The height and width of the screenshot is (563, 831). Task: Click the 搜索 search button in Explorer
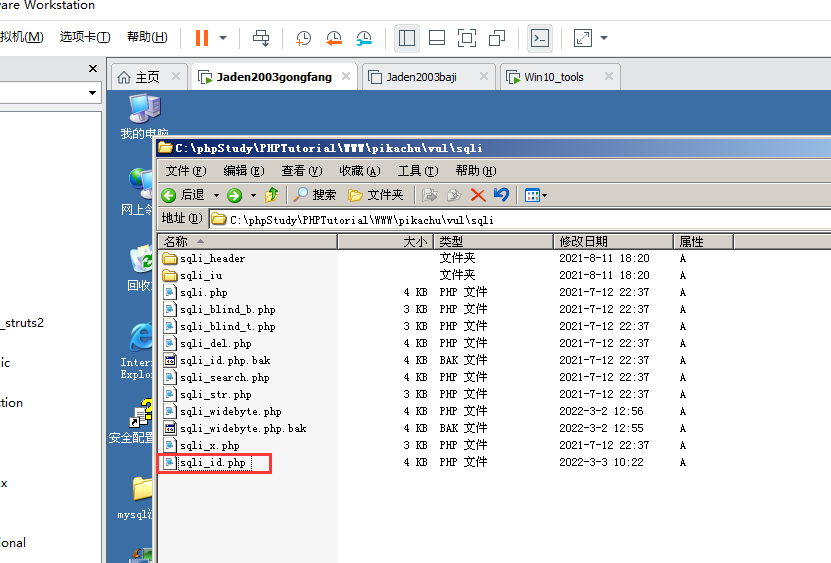[314, 195]
